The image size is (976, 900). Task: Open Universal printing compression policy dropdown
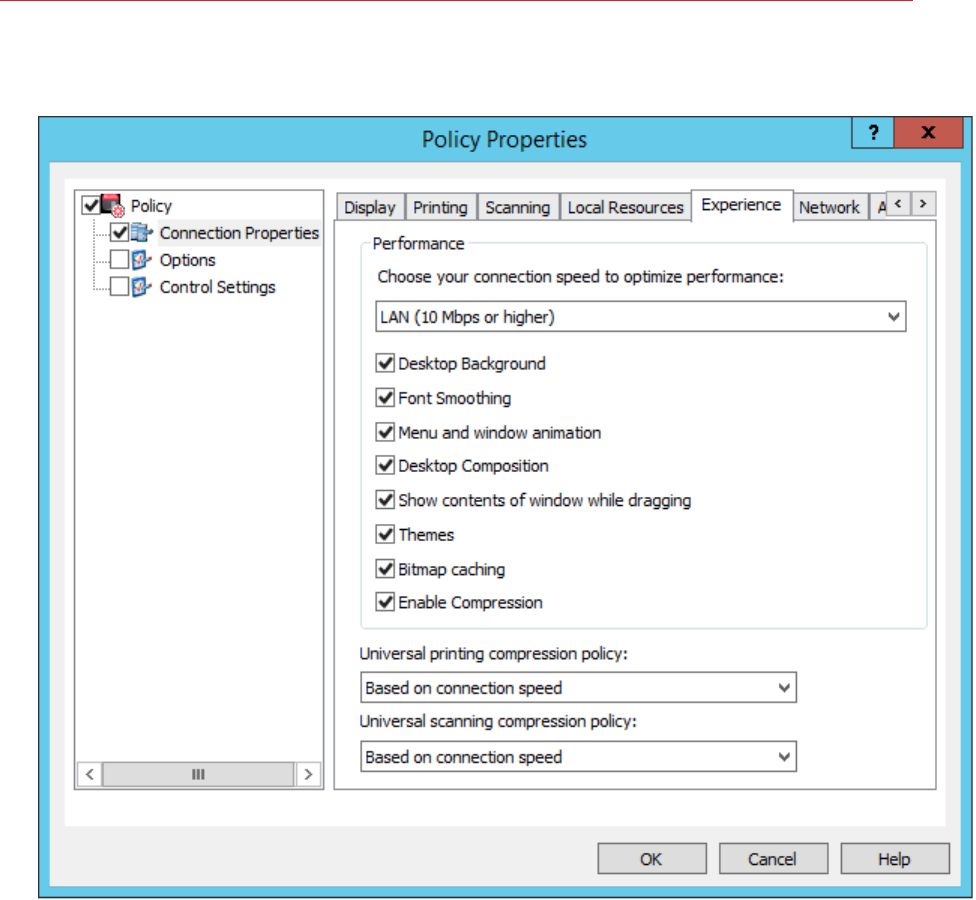point(578,688)
